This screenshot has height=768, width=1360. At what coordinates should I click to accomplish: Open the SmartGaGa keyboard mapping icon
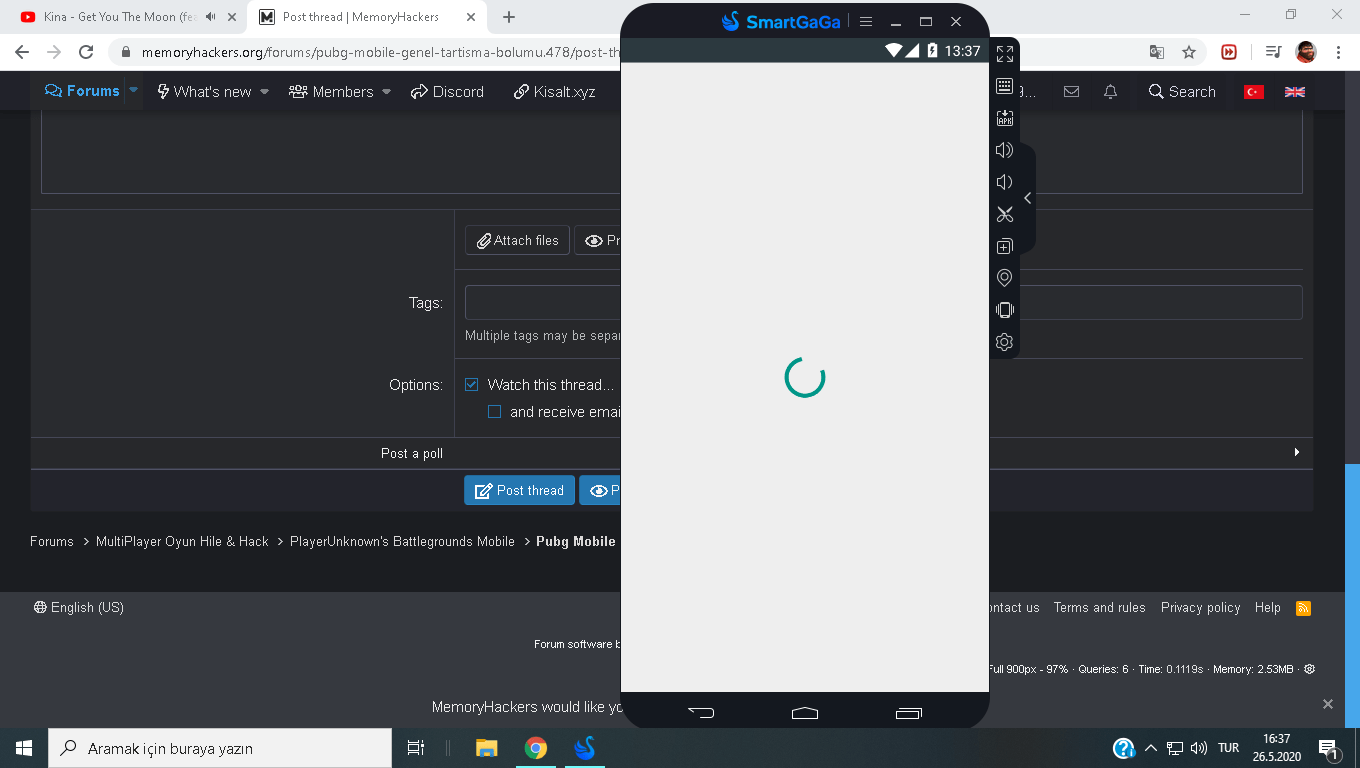tap(1005, 87)
